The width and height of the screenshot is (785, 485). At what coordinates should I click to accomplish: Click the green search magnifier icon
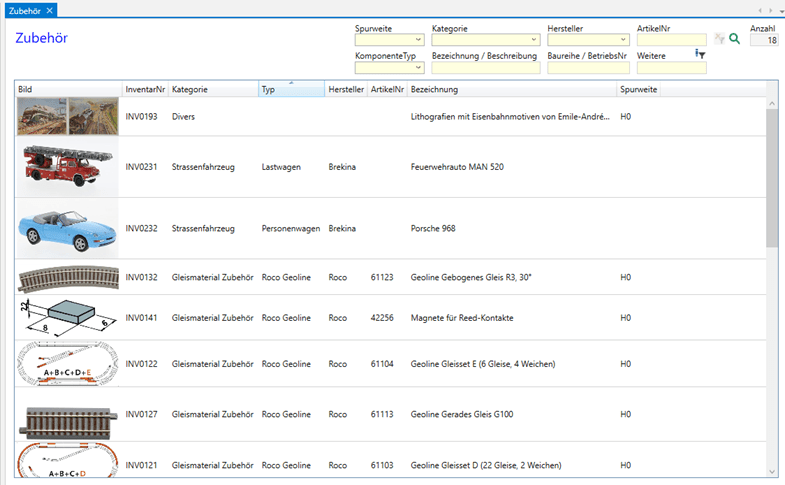pos(734,40)
